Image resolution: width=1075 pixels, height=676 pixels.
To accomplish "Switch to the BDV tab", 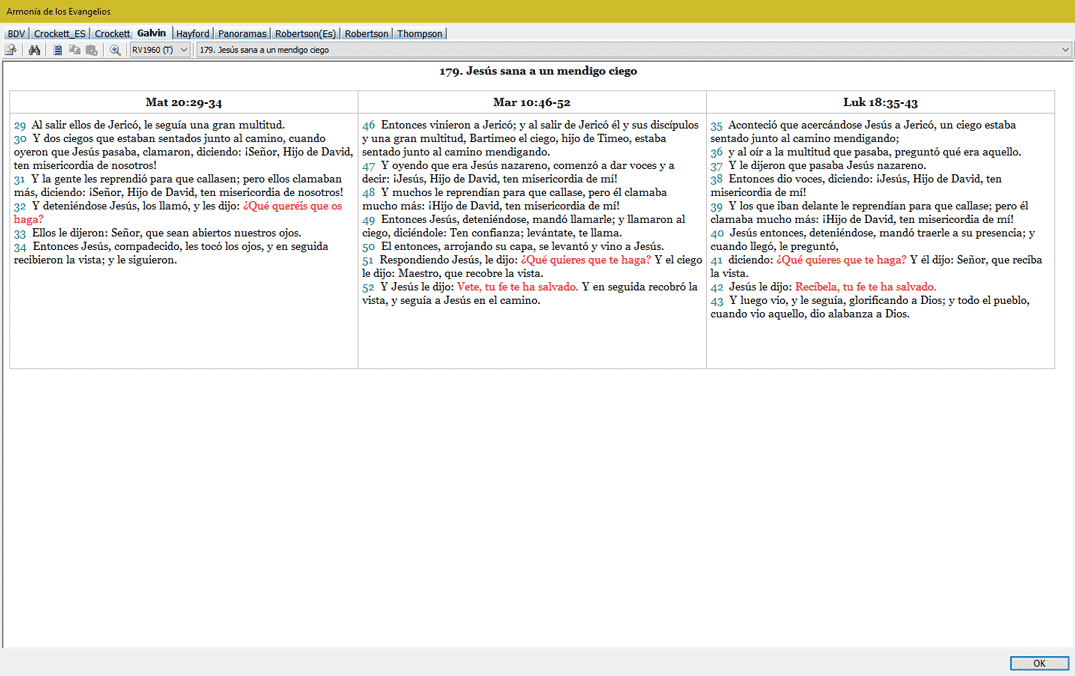I will (x=16, y=34).
